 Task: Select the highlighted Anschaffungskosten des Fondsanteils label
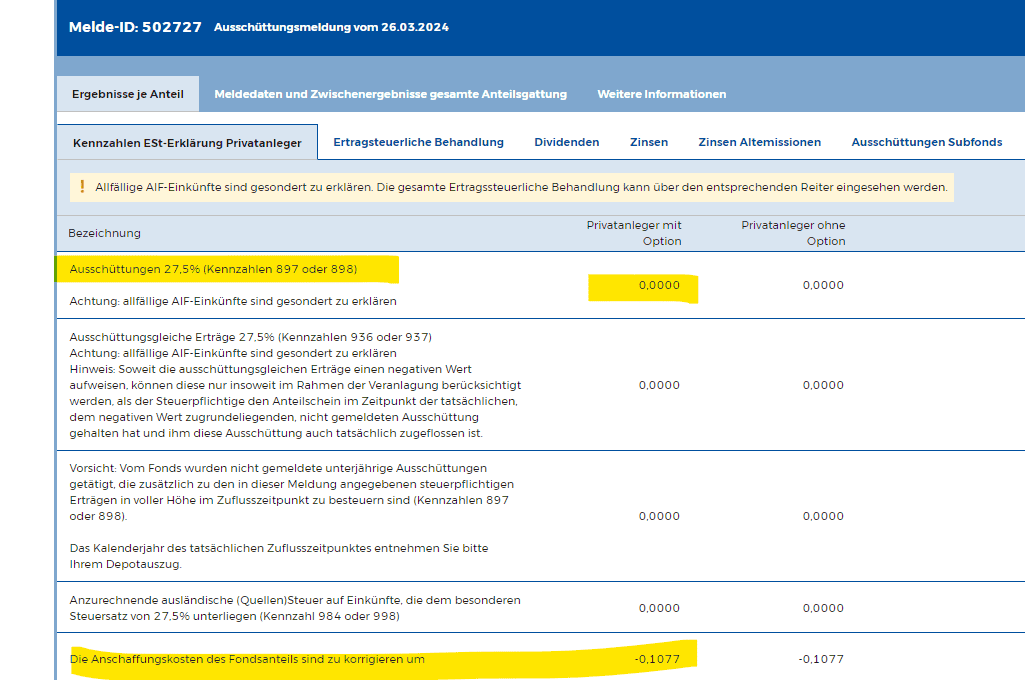[x=247, y=659]
